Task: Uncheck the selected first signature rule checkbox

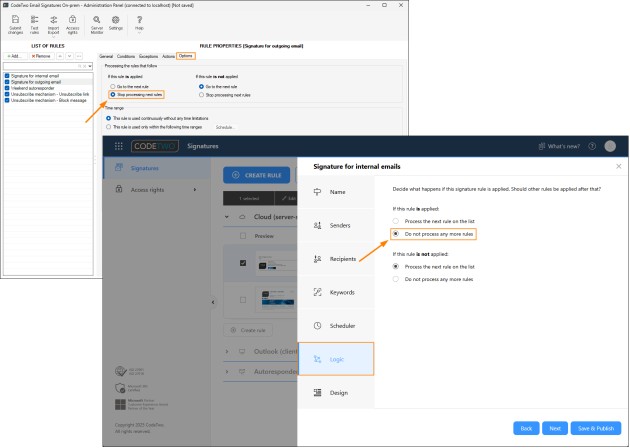Action: (x=243, y=263)
